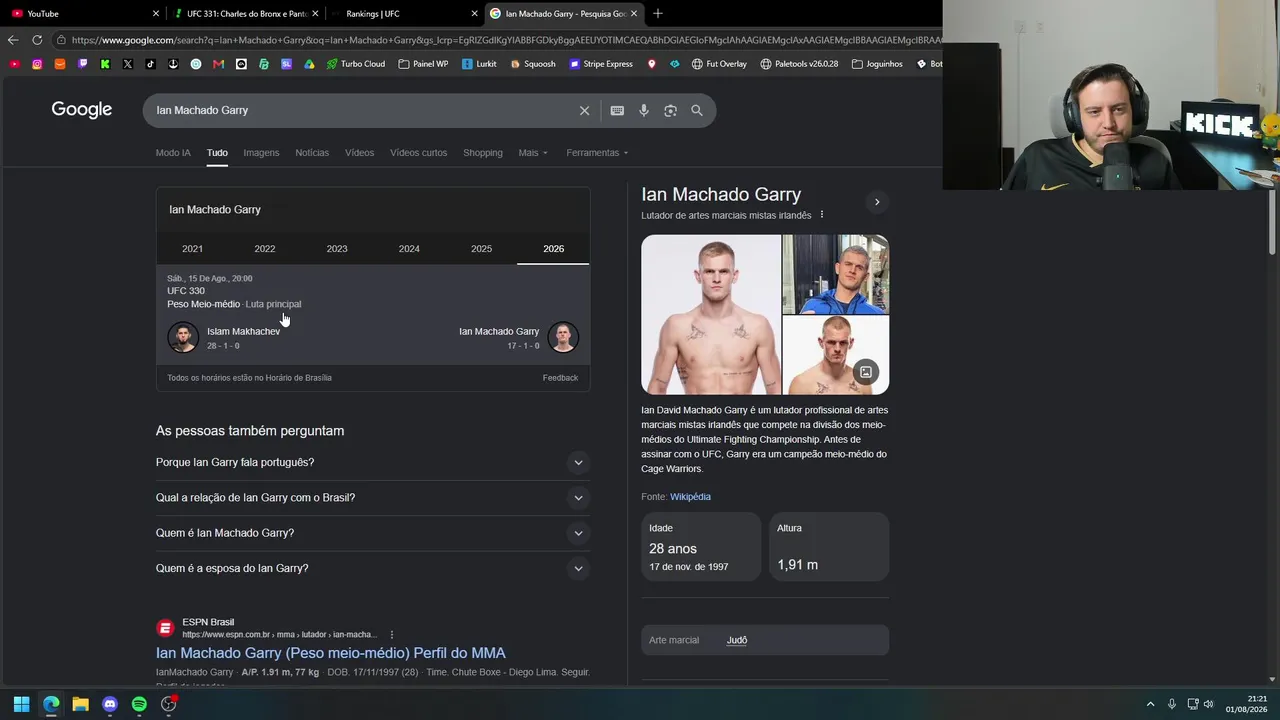The height and width of the screenshot is (720, 1280).
Task: Open the Twitch bookmark icon
Action: pos(82,64)
